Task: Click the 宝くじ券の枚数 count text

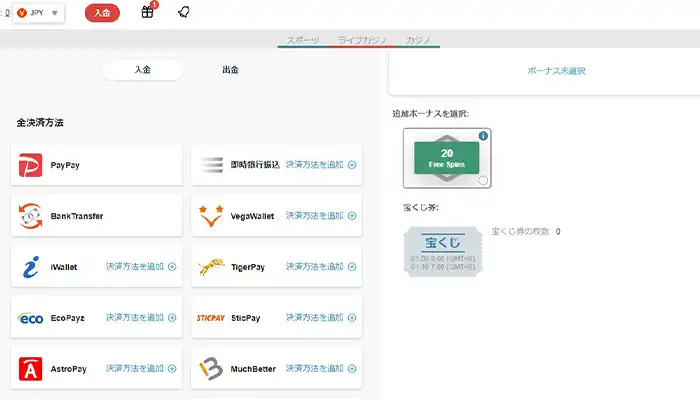Action: (x=526, y=231)
